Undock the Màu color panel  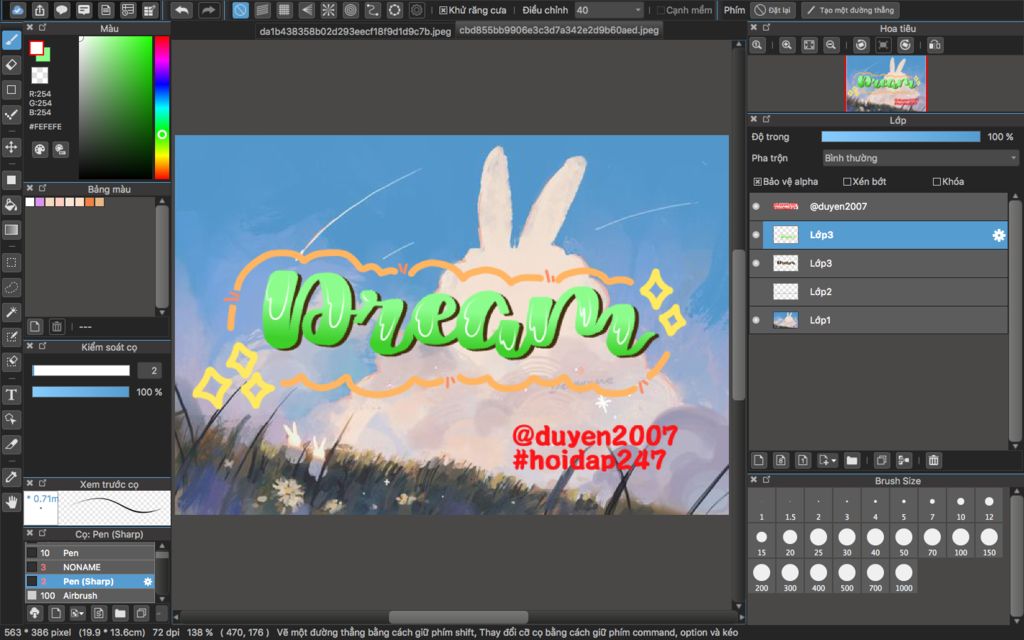42,27
